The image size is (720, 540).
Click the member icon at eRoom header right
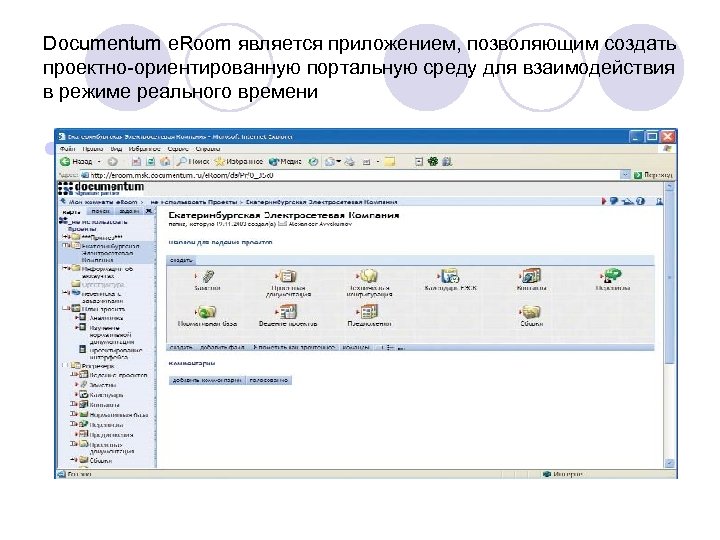pos(659,201)
